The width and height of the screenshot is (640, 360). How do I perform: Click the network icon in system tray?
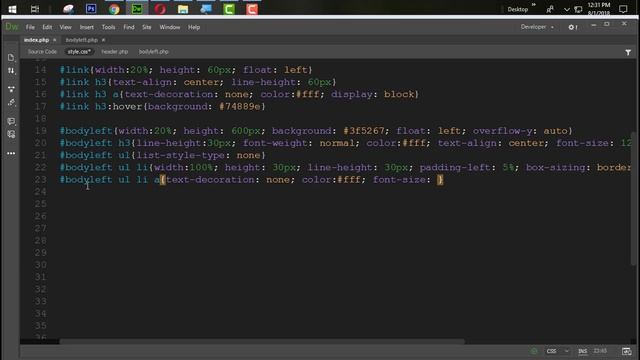click(578, 9)
